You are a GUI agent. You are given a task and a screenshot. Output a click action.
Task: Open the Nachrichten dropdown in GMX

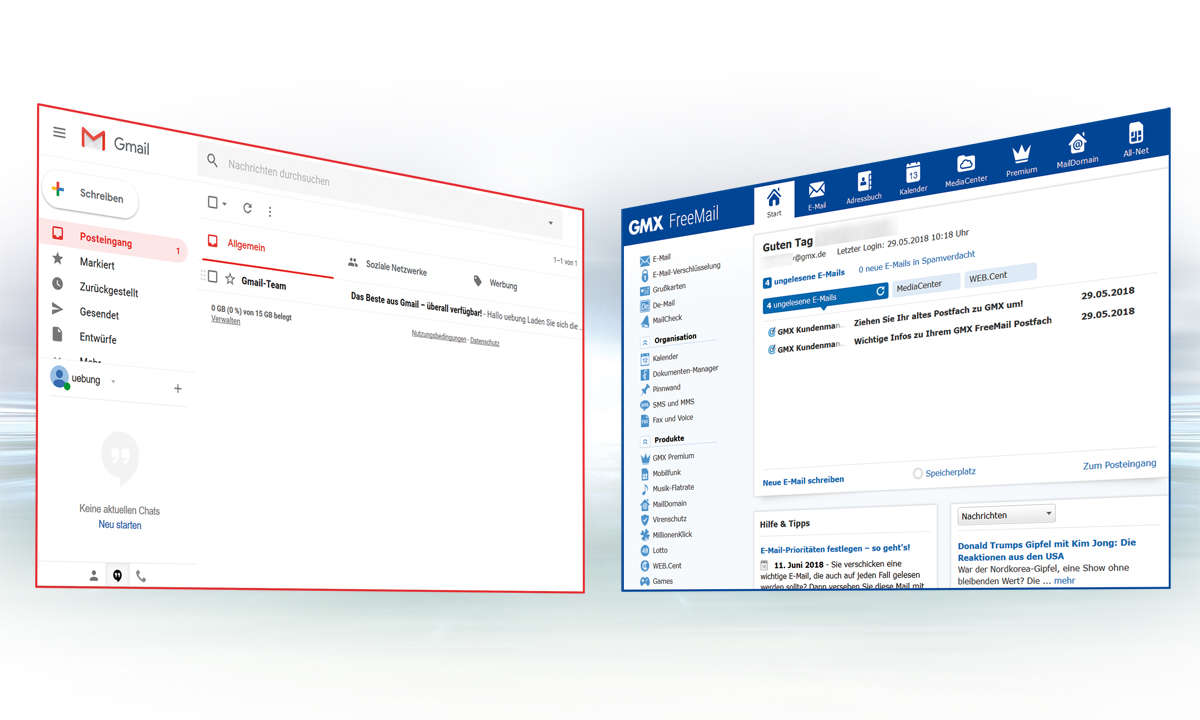point(1006,515)
